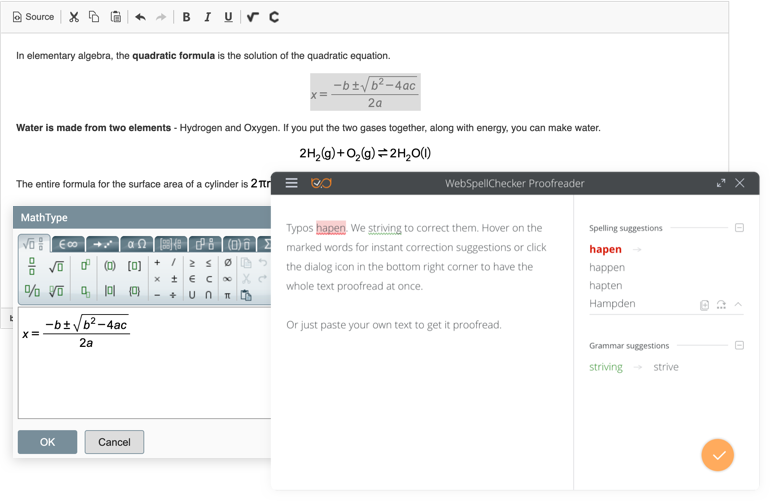Insert subset symbol in MathType

pyautogui.click(x=208, y=279)
